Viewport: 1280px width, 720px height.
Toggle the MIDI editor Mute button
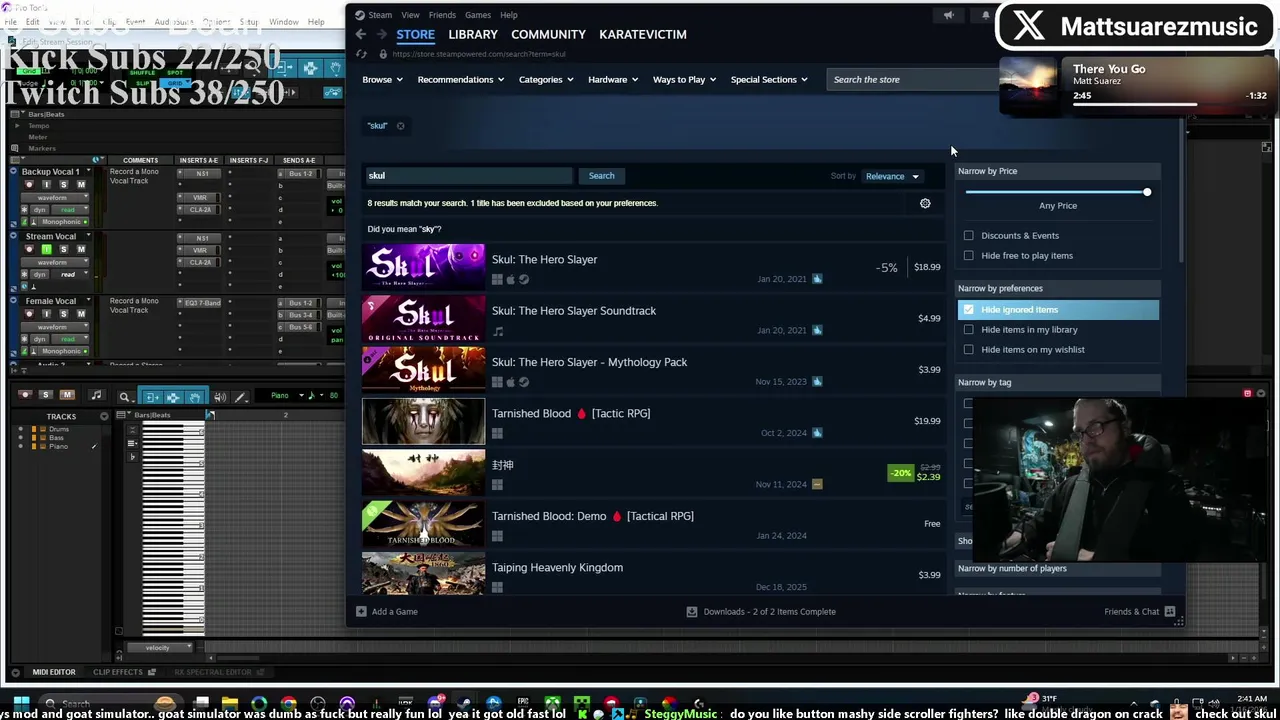point(66,395)
